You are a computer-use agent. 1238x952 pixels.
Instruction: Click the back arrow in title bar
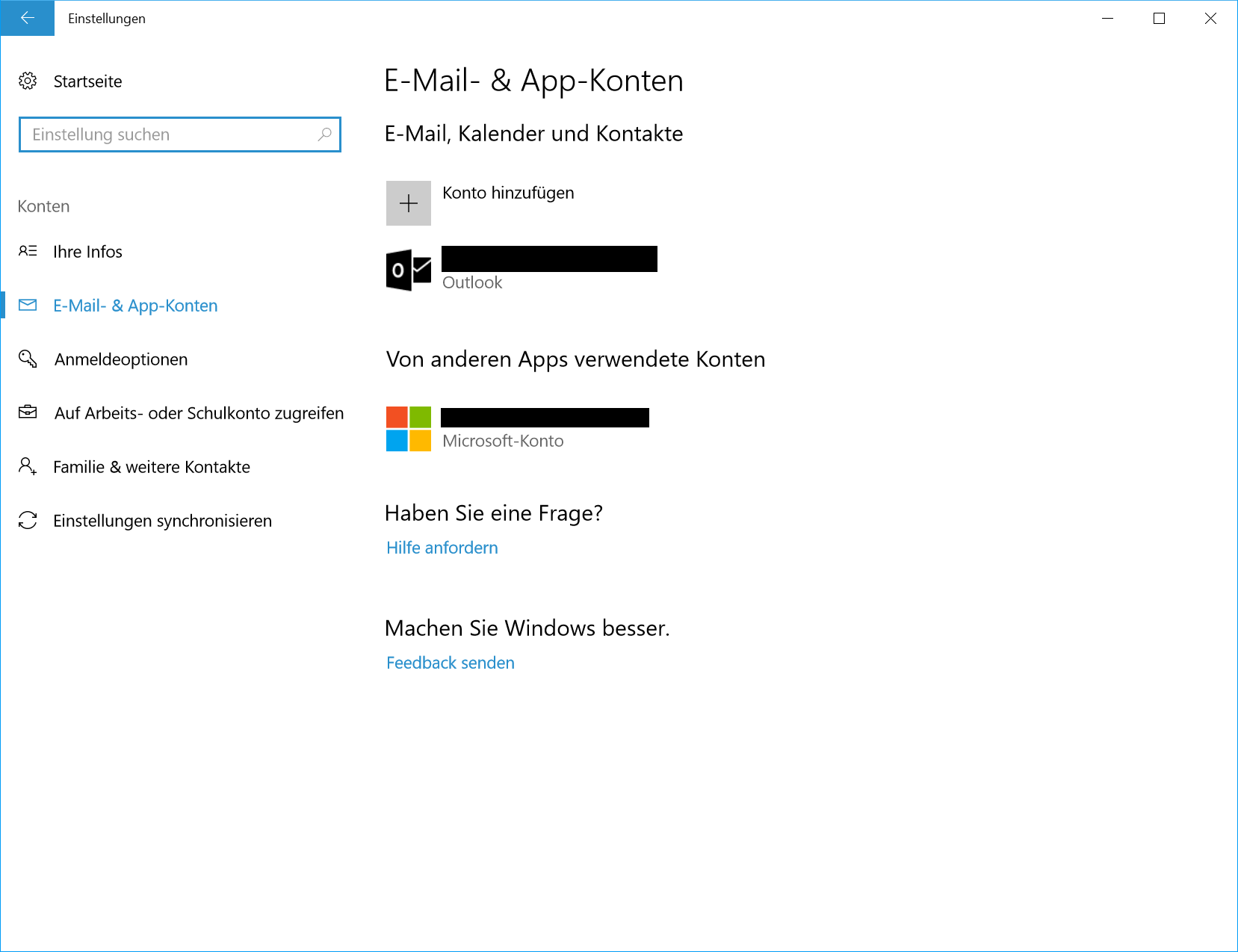[x=28, y=18]
